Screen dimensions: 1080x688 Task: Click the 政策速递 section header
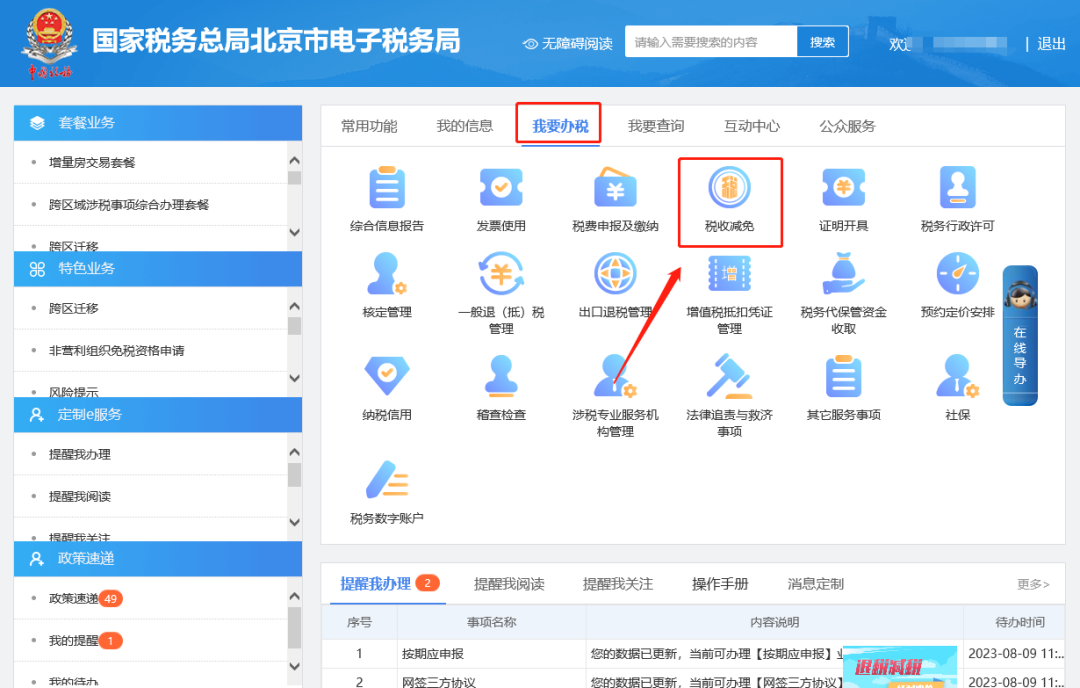(x=158, y=559)
